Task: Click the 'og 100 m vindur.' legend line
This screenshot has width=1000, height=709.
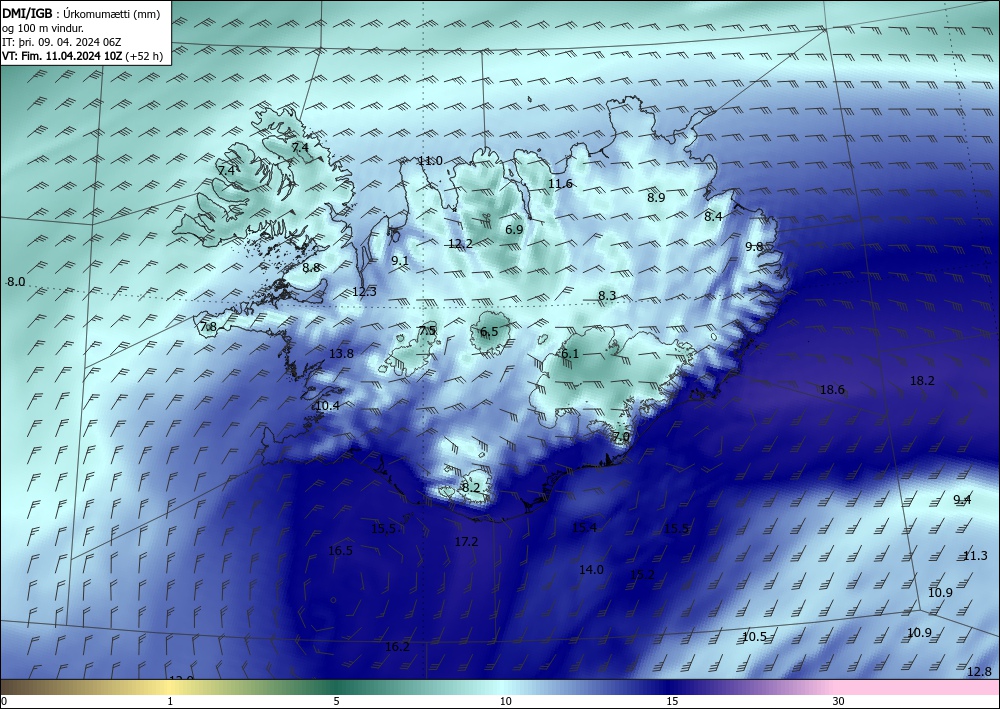Action: 43,29
